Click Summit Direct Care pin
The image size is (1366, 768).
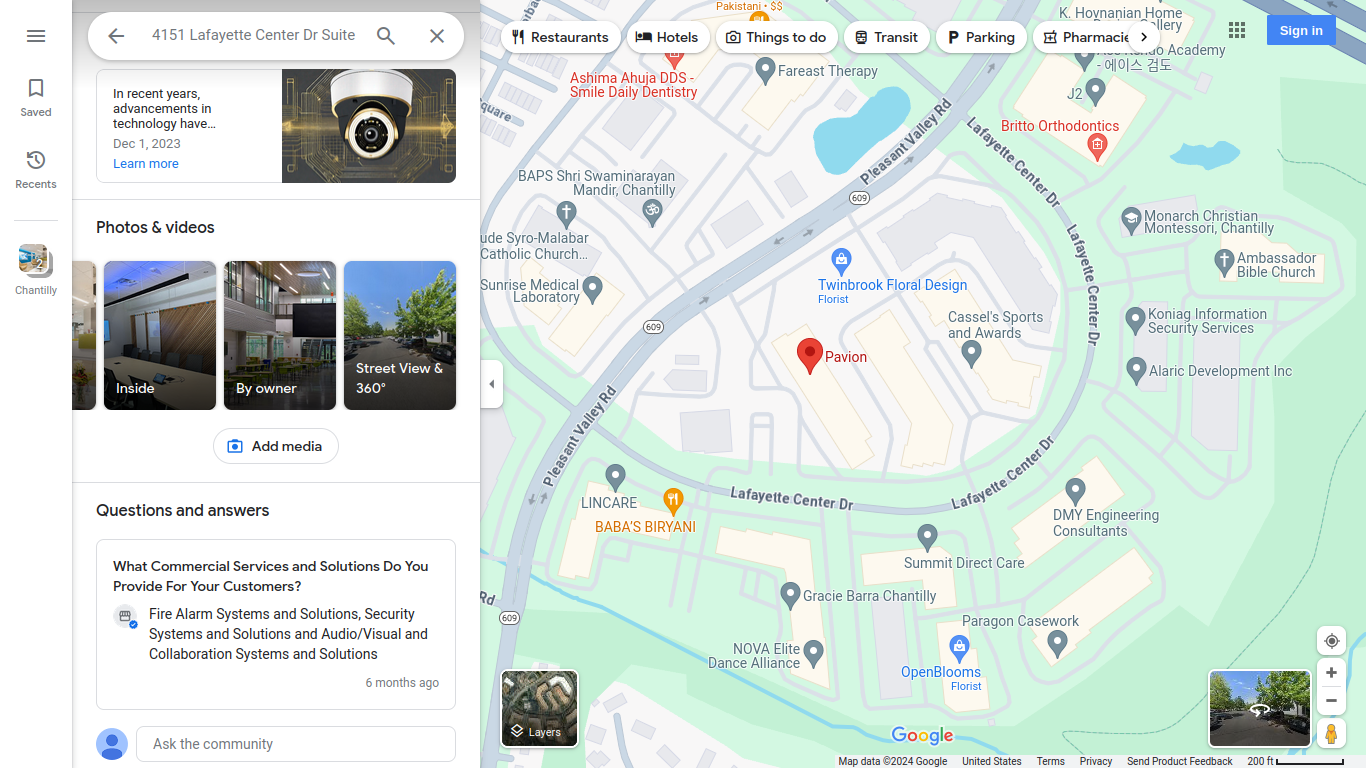coord(928,537)
